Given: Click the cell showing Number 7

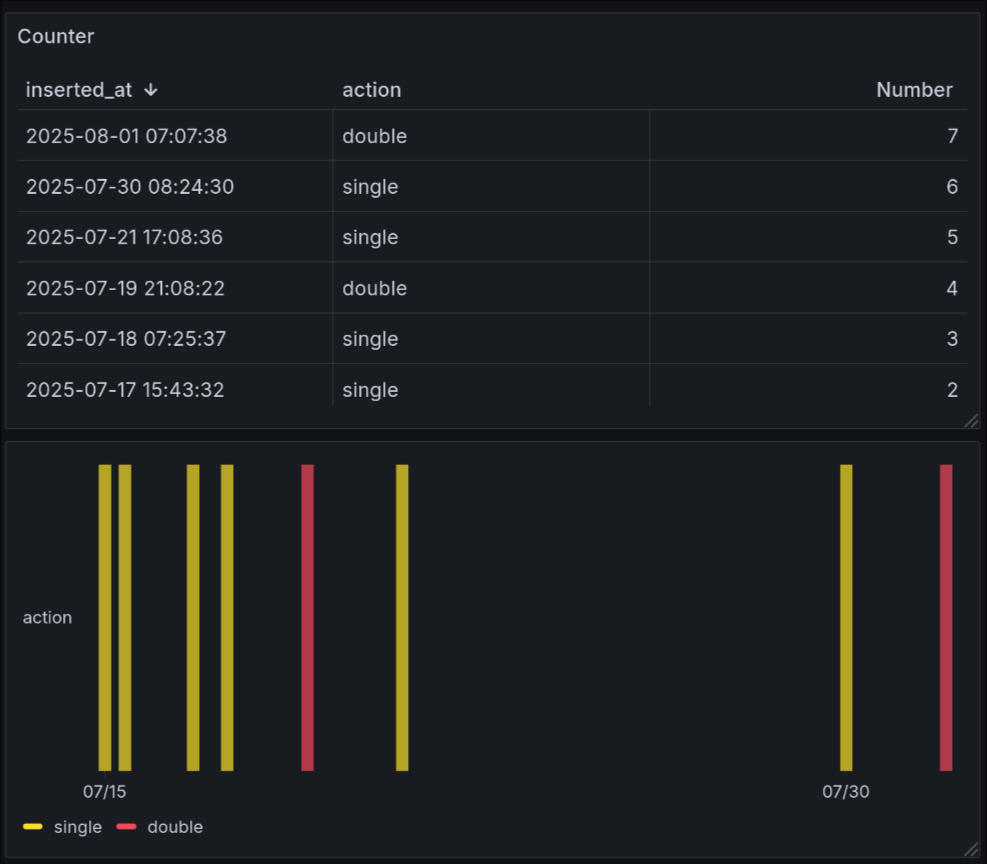Looking at the screenshot, I should 951,135.
